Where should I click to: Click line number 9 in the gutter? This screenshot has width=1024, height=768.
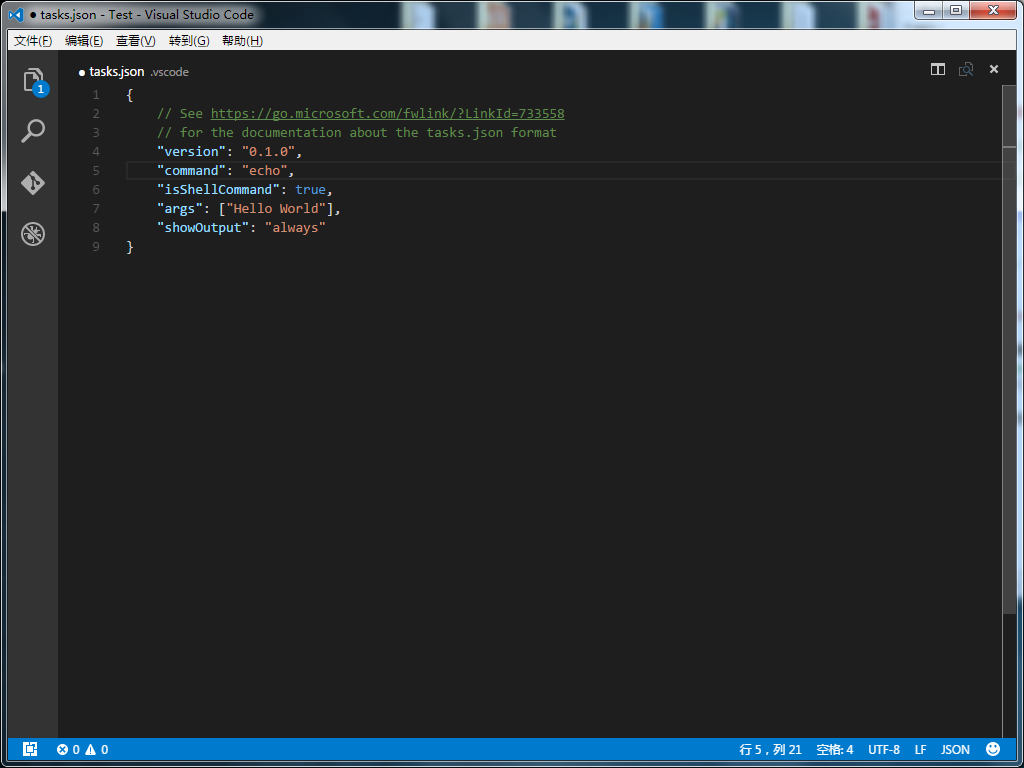(96, 246)
